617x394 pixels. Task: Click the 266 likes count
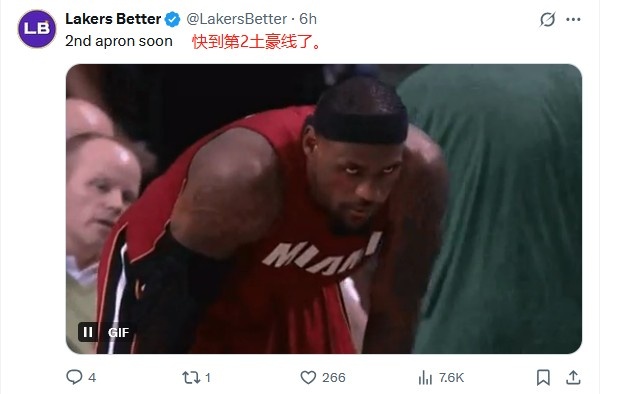pyautogui.click(x=334, y=378)
